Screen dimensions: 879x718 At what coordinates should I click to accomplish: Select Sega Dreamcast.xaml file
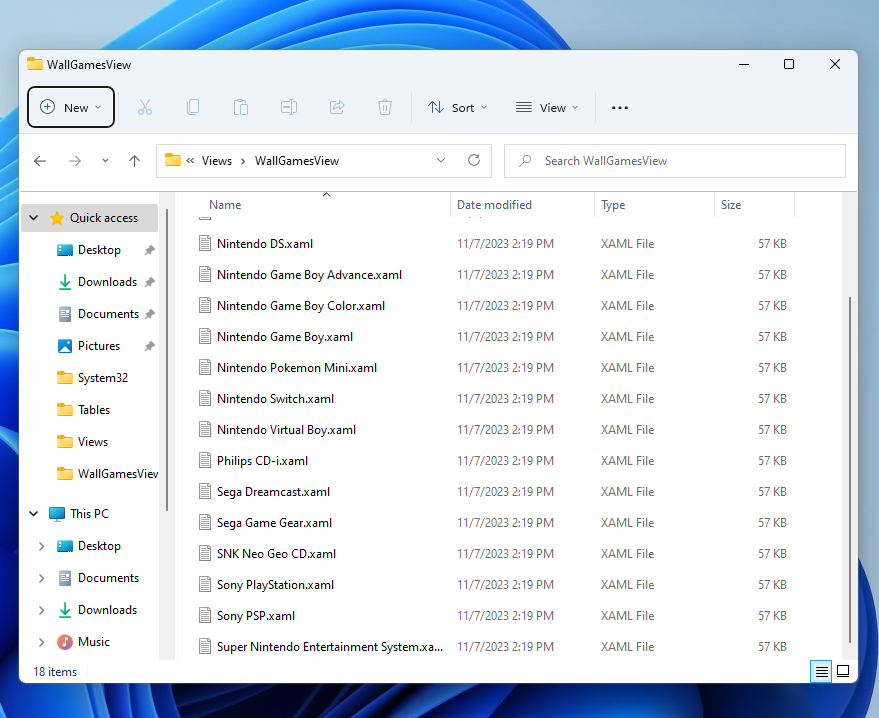tap(273, 492)
